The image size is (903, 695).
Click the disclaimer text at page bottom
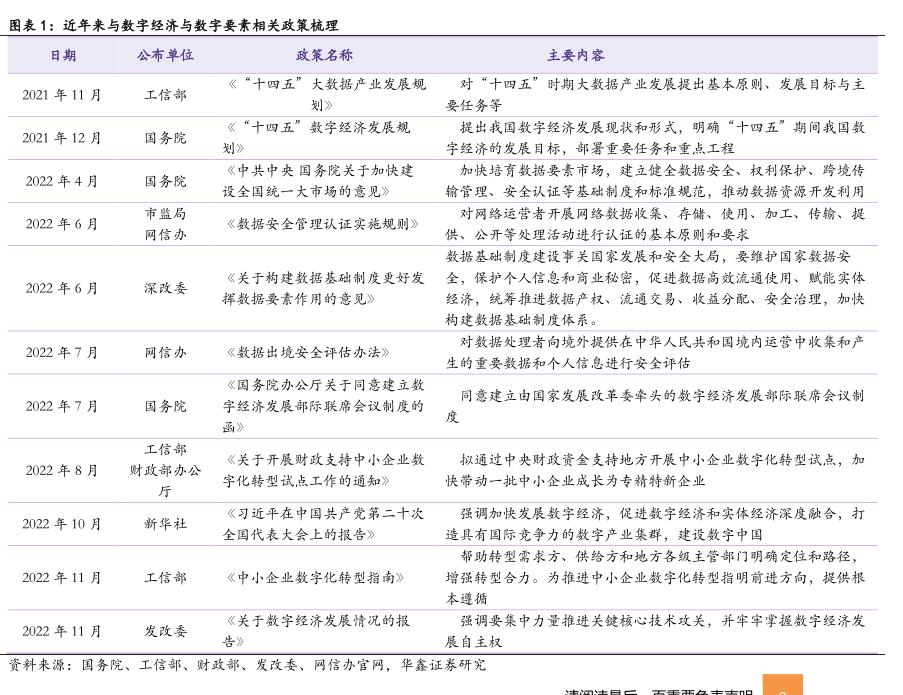click(658, 690)
